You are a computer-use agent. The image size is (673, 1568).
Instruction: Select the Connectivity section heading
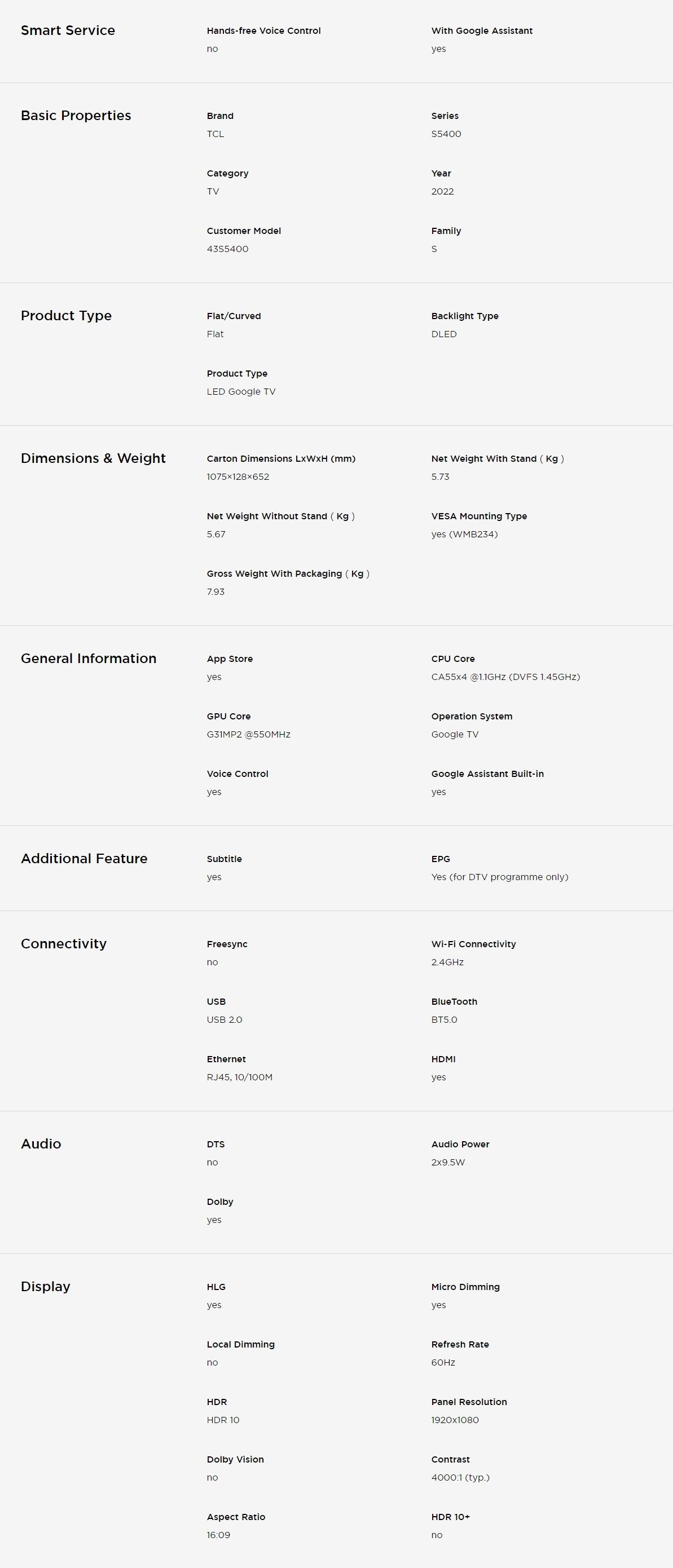tap(63, 943)
